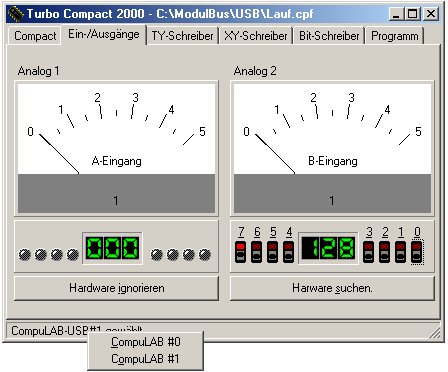This screenshot has height=372, width=448.
Task: Click the Analog 1 label
Action: coord(38,71)
